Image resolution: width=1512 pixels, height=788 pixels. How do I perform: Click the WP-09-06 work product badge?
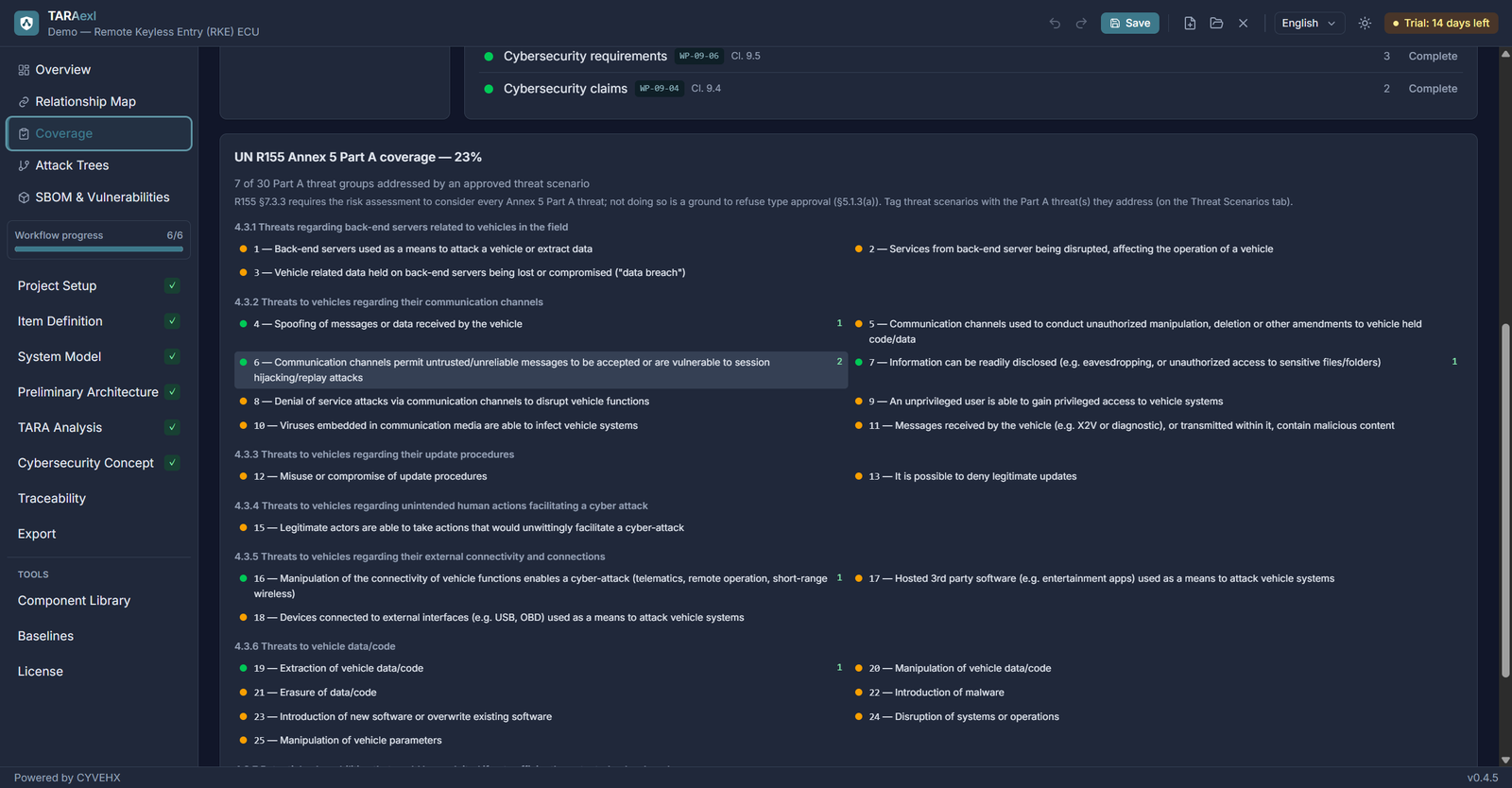pos(699,56)
